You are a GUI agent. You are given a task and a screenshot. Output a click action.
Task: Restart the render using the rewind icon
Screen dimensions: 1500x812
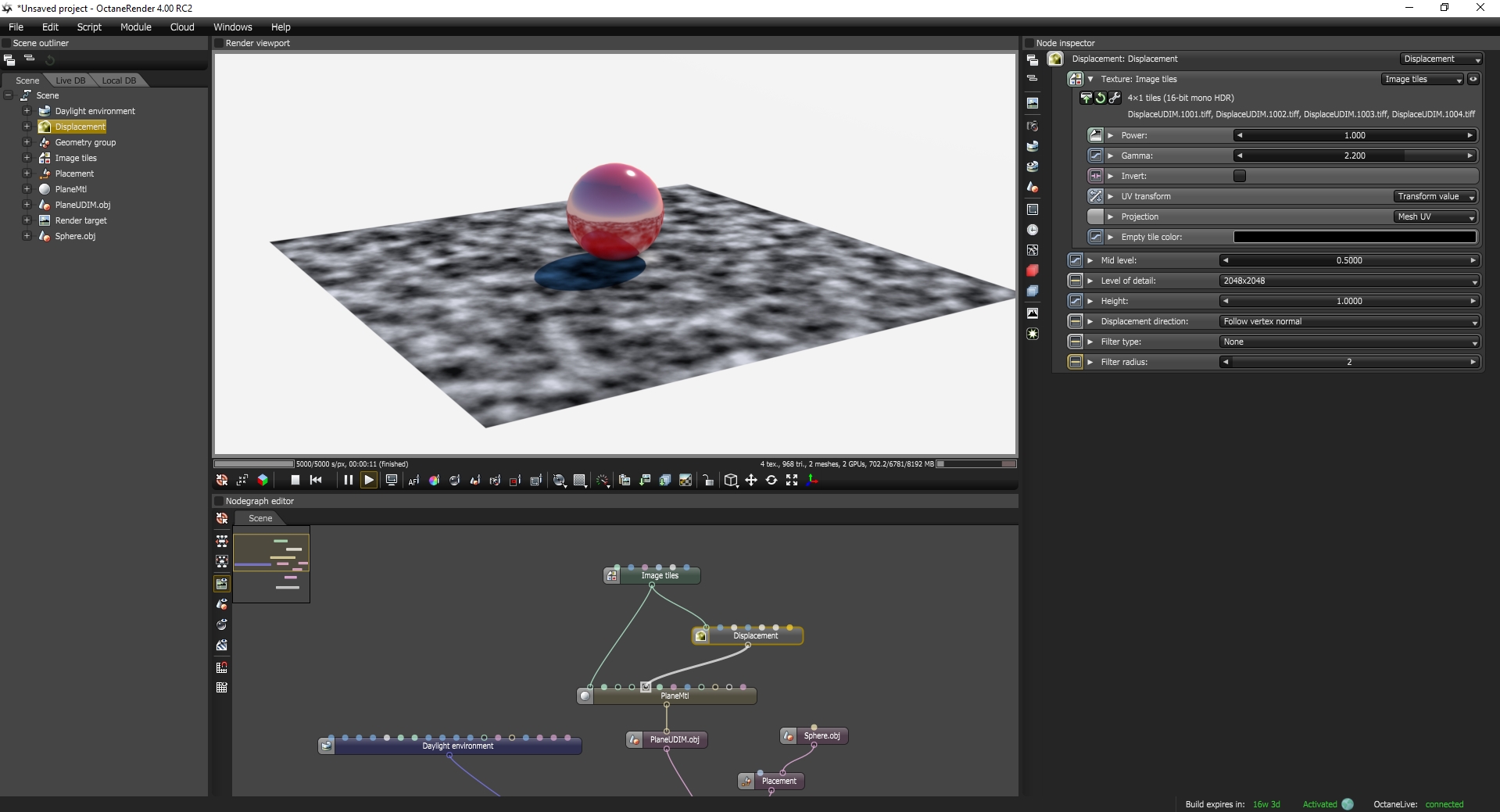point(316,480)
